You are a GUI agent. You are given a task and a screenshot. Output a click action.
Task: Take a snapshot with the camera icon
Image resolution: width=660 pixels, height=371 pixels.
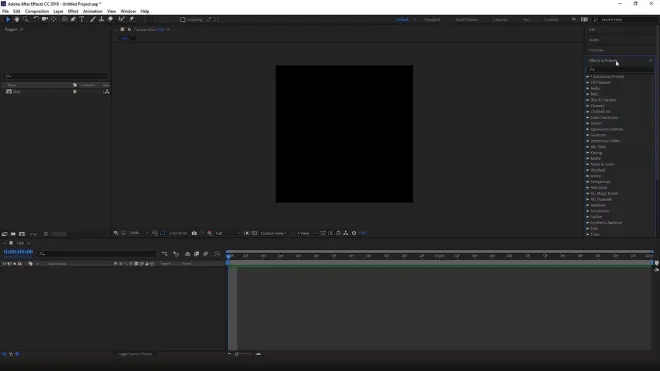click(x=194, y=233)
